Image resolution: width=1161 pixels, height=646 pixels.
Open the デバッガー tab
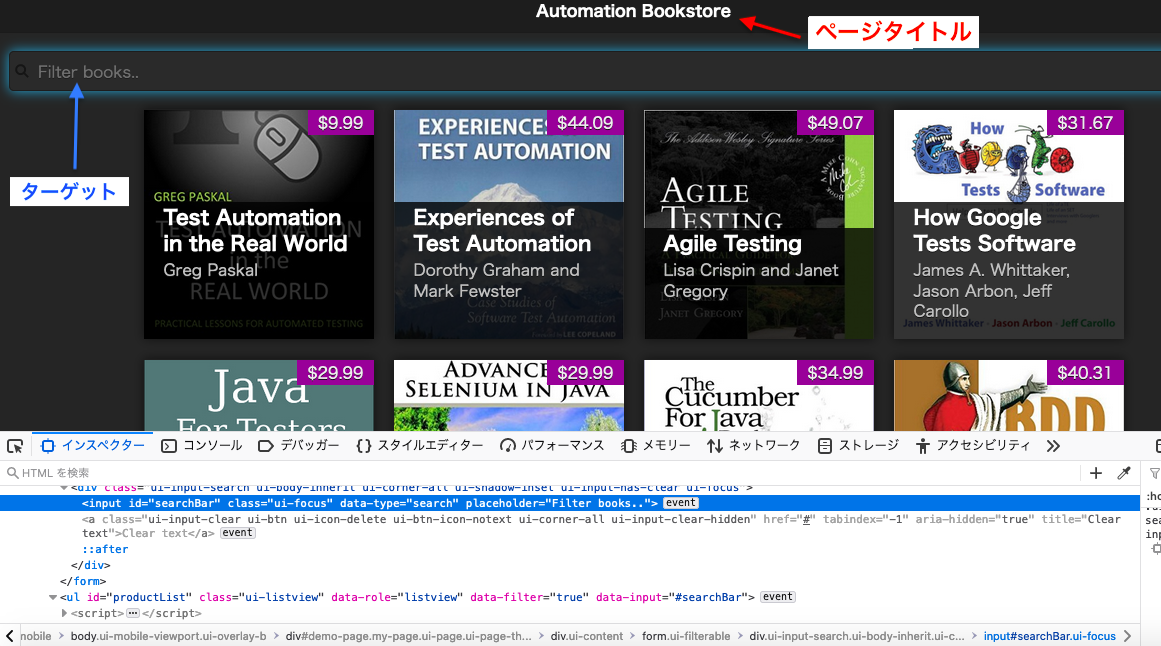299,445
